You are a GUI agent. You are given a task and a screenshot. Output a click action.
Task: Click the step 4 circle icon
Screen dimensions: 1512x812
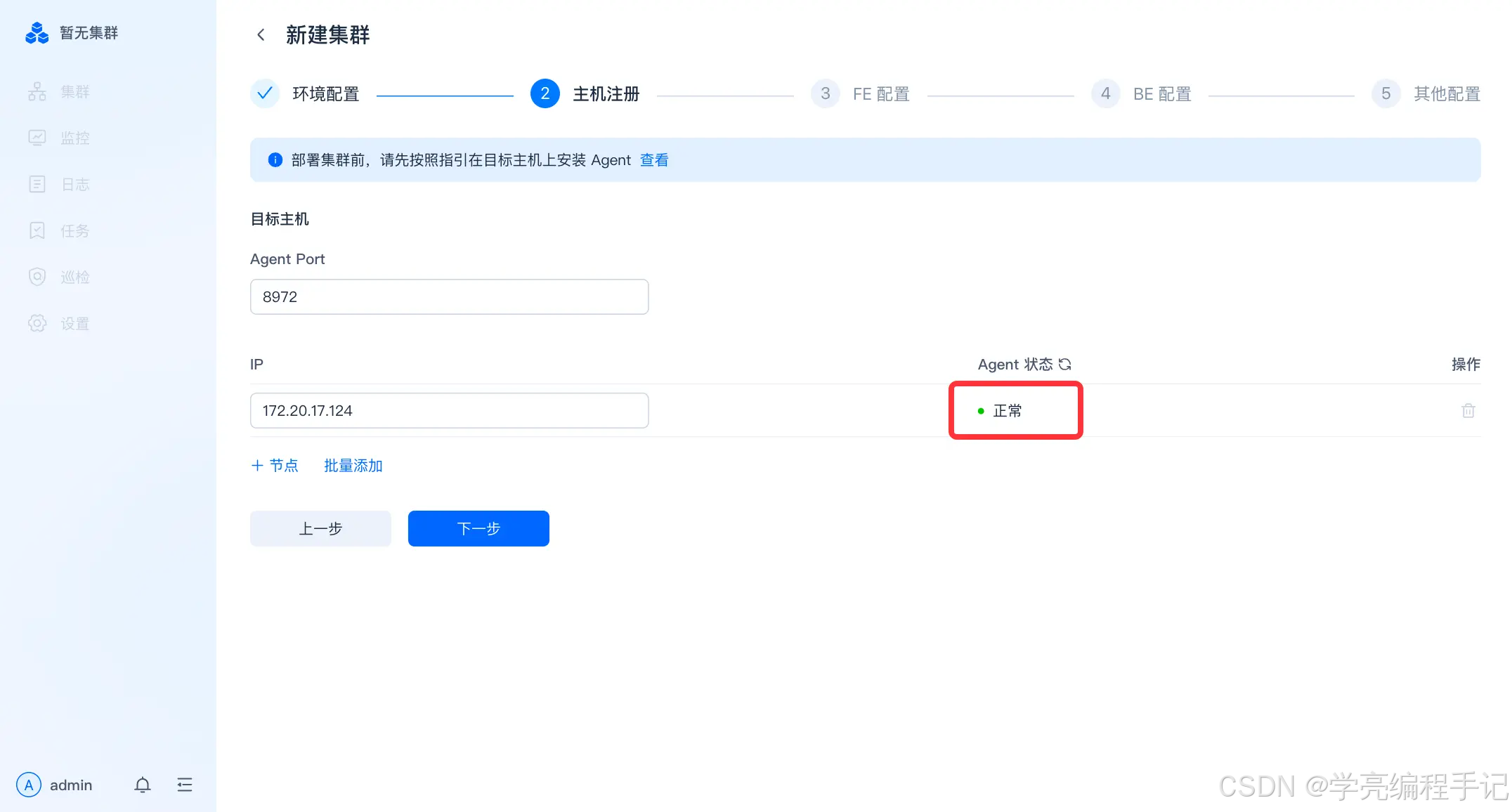tap(1106, 93)
